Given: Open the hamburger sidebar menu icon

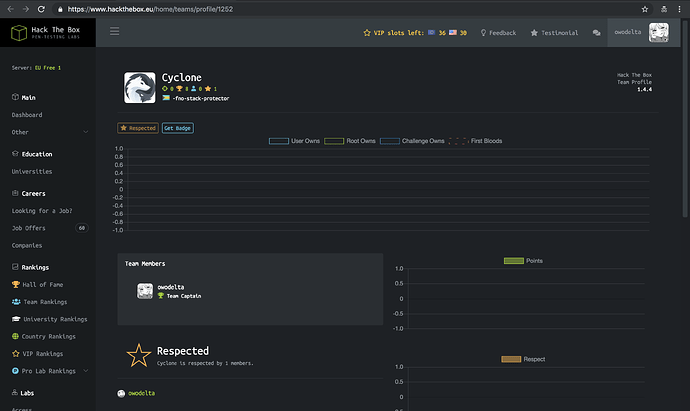Looking at the screenshot, I should [x=114, y=31].
